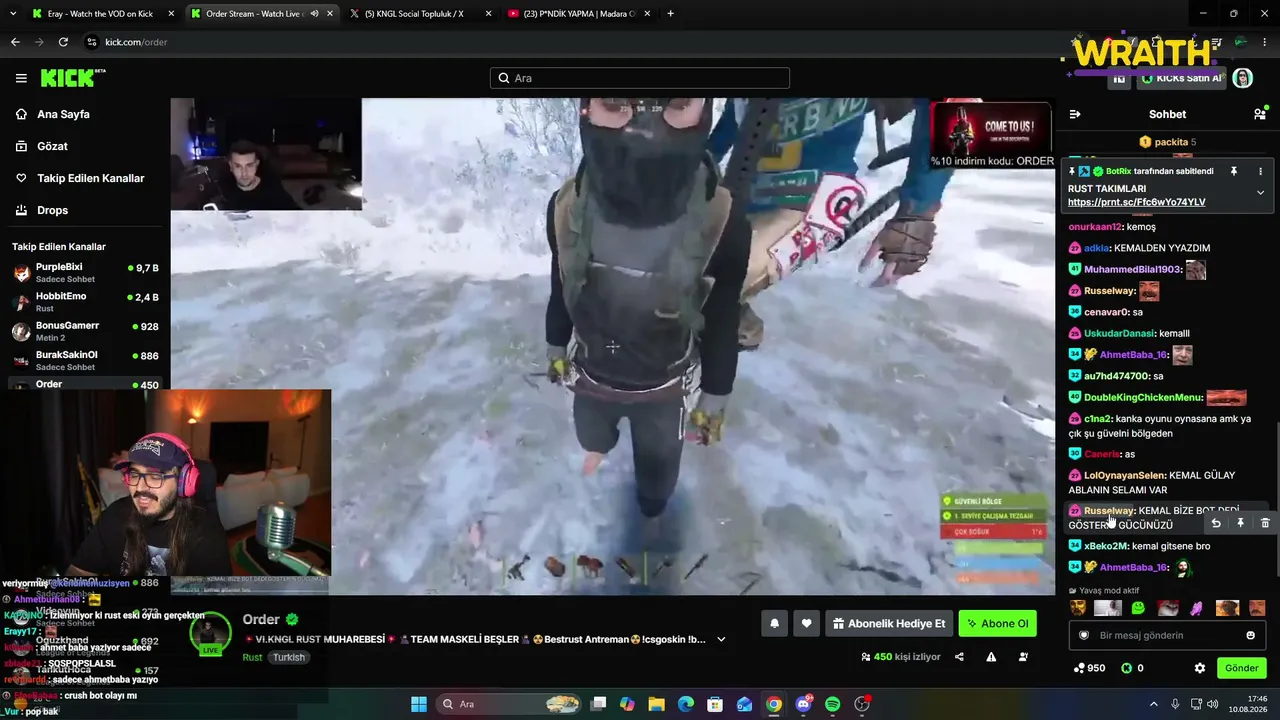Open Discord from the taskbar
Image resolution: width=1280 pixels, height=720 pixels.
point(803,704)
